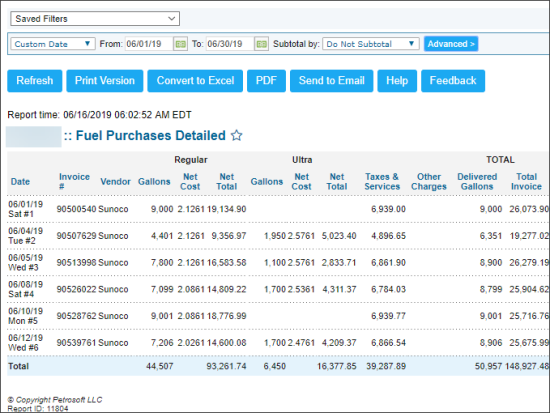This screenshot has width=550, height=413.
Task: Click the Advanced filter button
Action: coord(451,44)
